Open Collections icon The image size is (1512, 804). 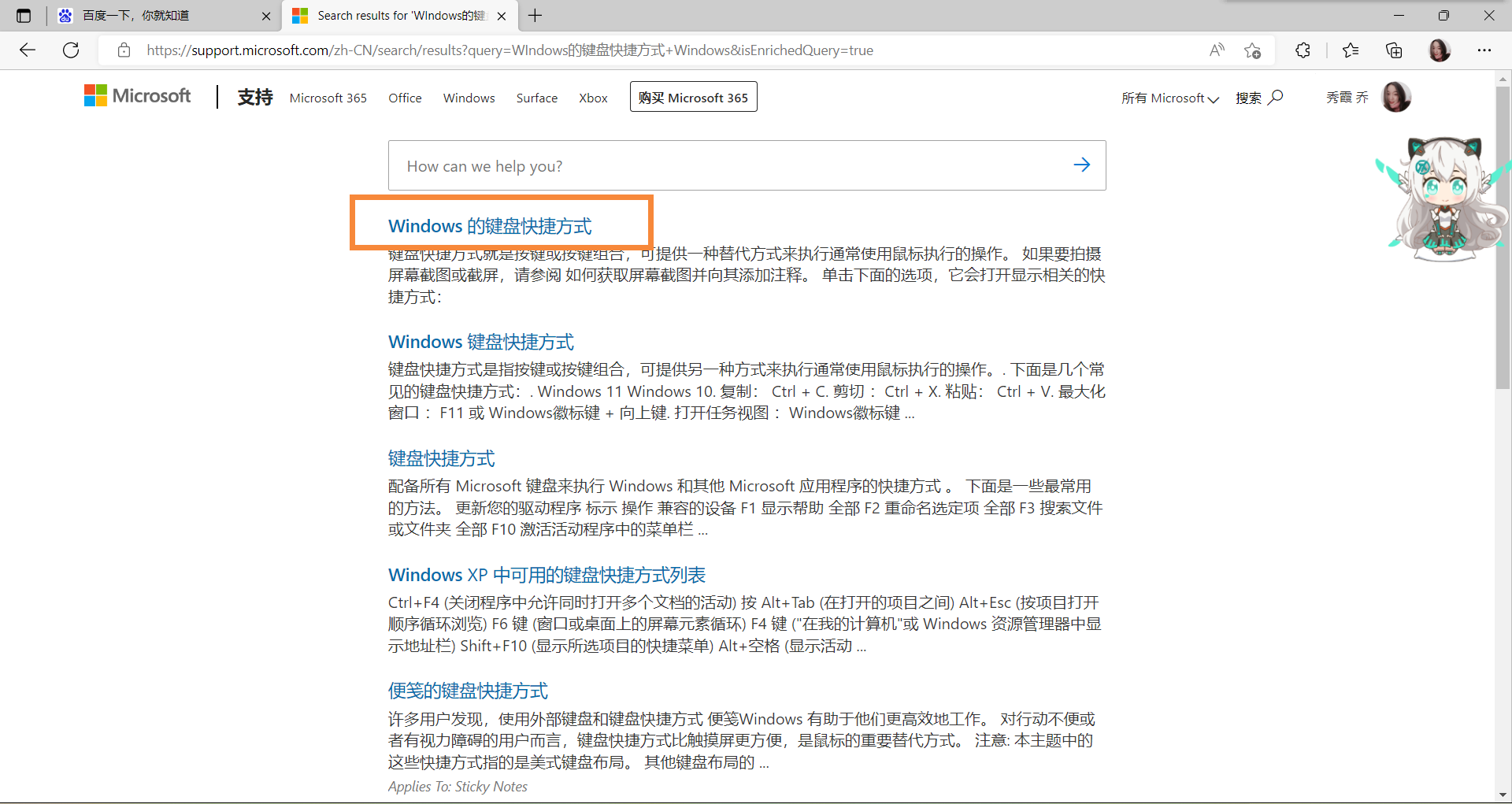coord(1394,50)
